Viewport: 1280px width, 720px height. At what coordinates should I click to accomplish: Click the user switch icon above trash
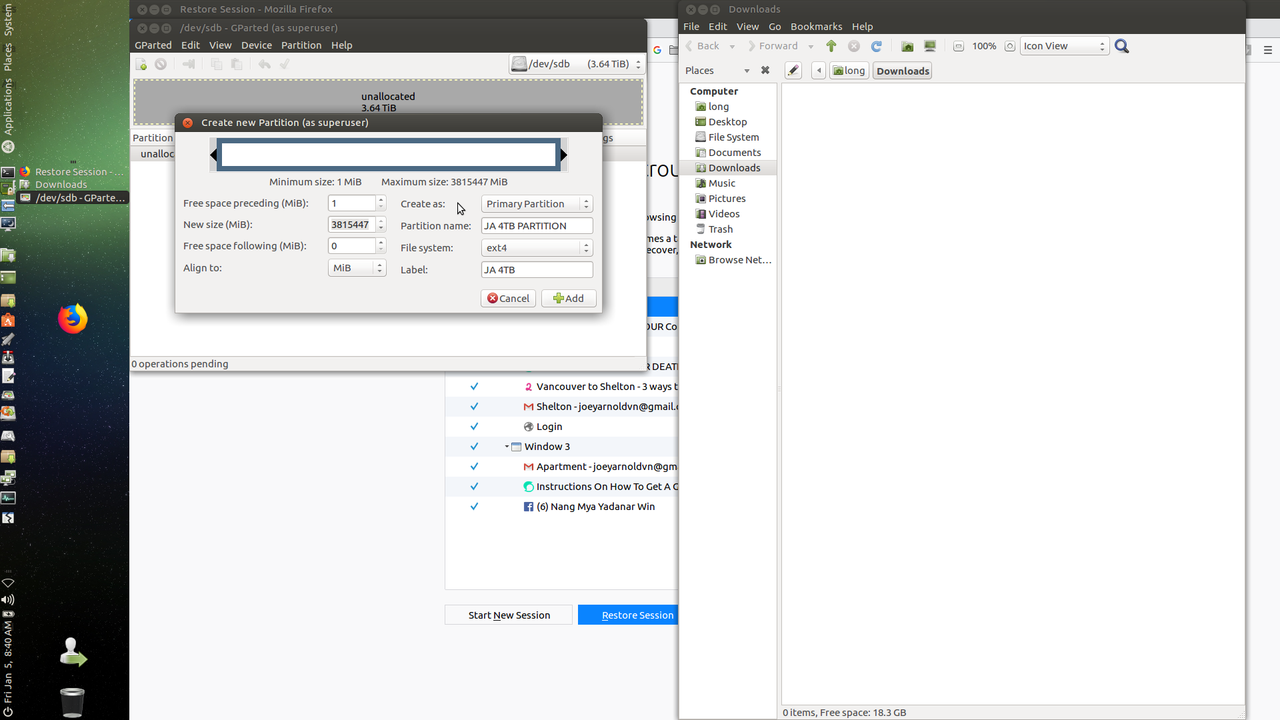[72, 653]
